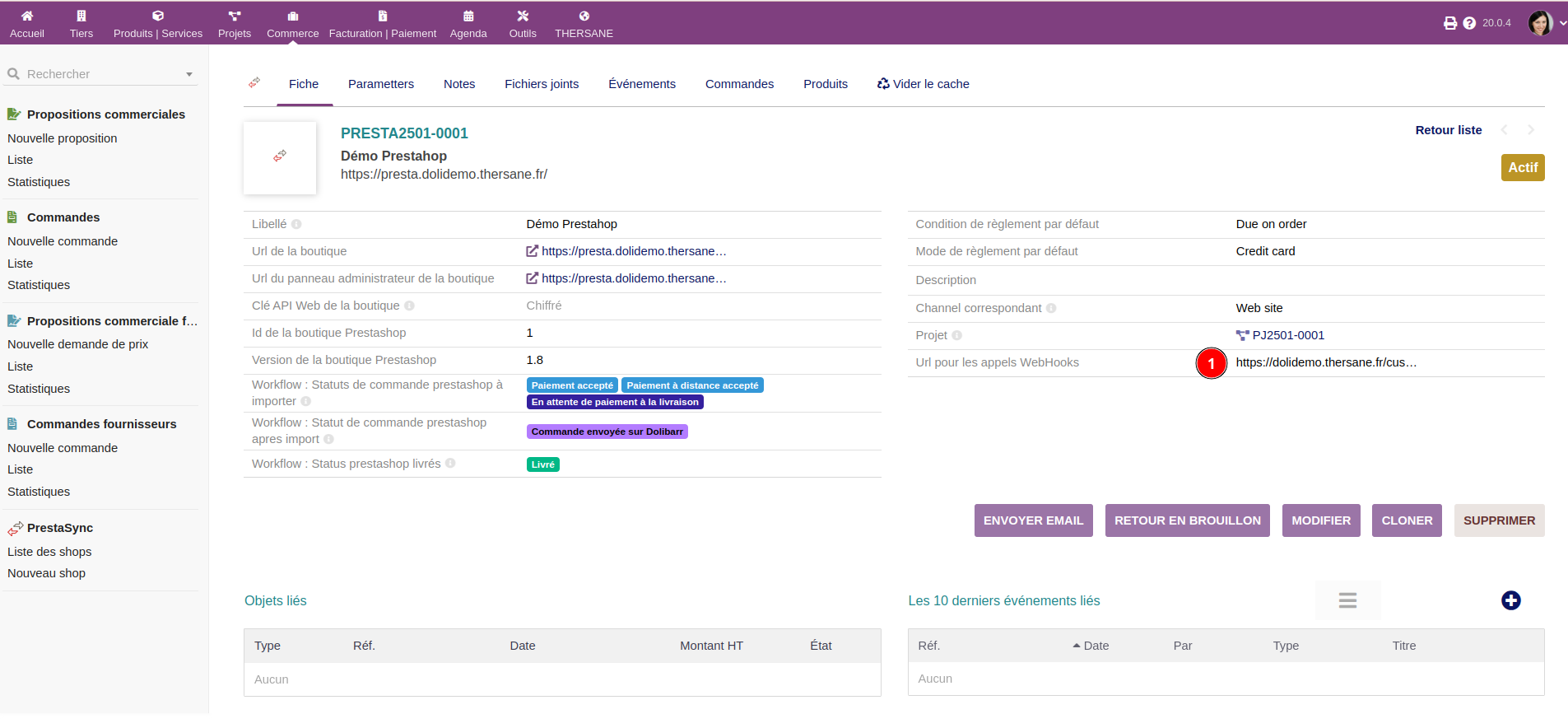Sort events by Date column header
The width and height of the screenshot is (1568, 728).
tap(1096, 646)
